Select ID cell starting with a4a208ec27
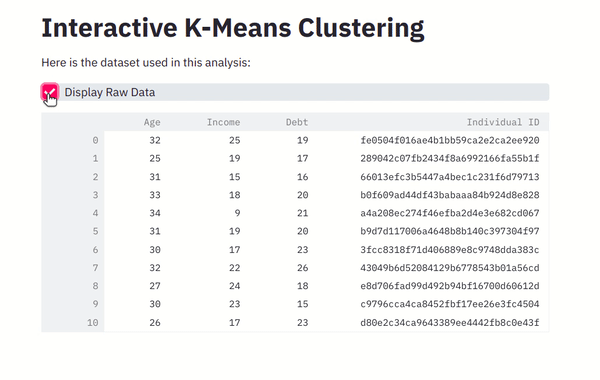The width and height of the screenshot is (600, 380). point(450,213)
